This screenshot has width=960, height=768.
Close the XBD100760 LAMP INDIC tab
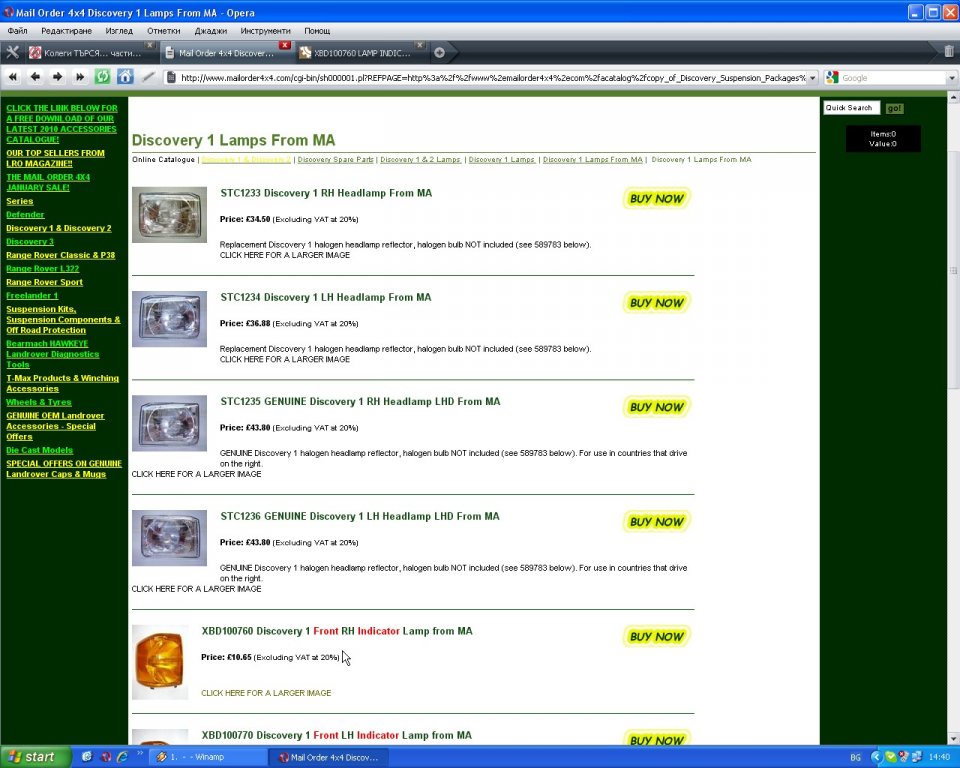point(419,45)
